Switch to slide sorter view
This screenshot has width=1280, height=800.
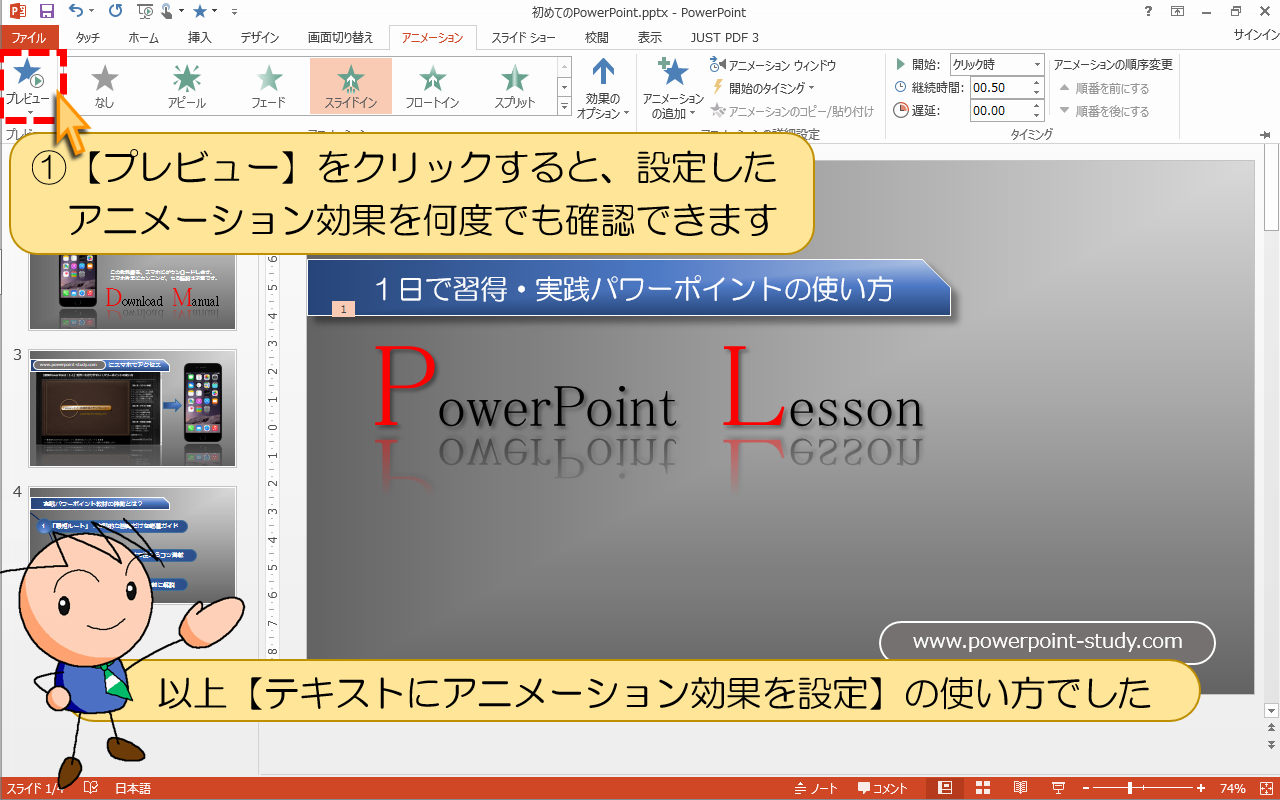click(x=983, y=788)
